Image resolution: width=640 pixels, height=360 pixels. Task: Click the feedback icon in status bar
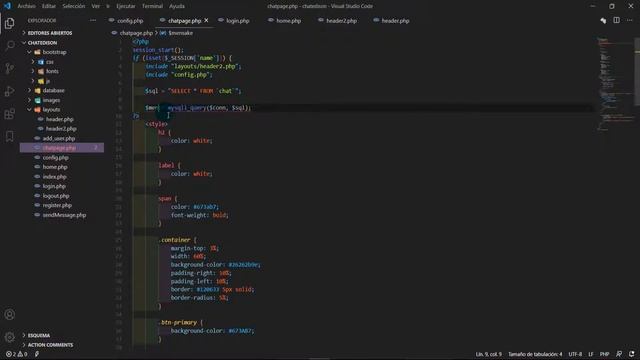click(619, 354)
